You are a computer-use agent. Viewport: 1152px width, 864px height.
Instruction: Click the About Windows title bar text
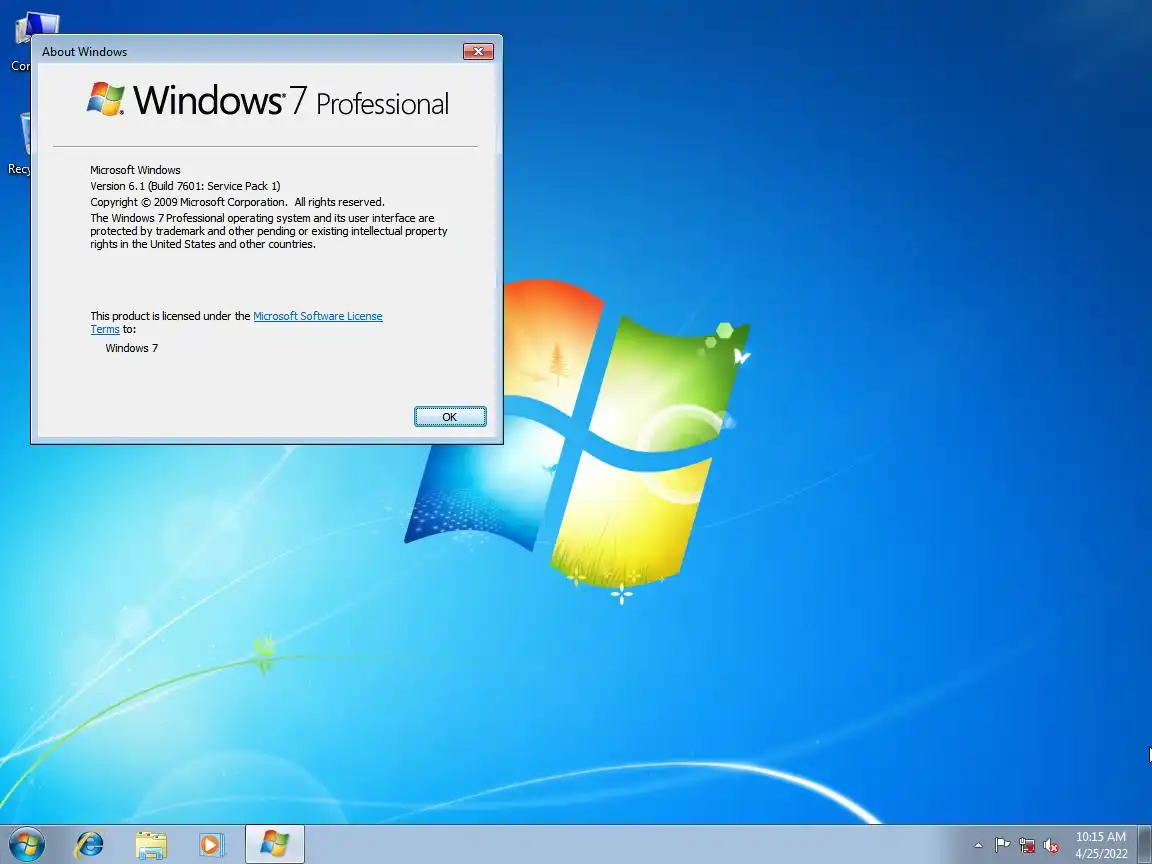tap(84, 51)
